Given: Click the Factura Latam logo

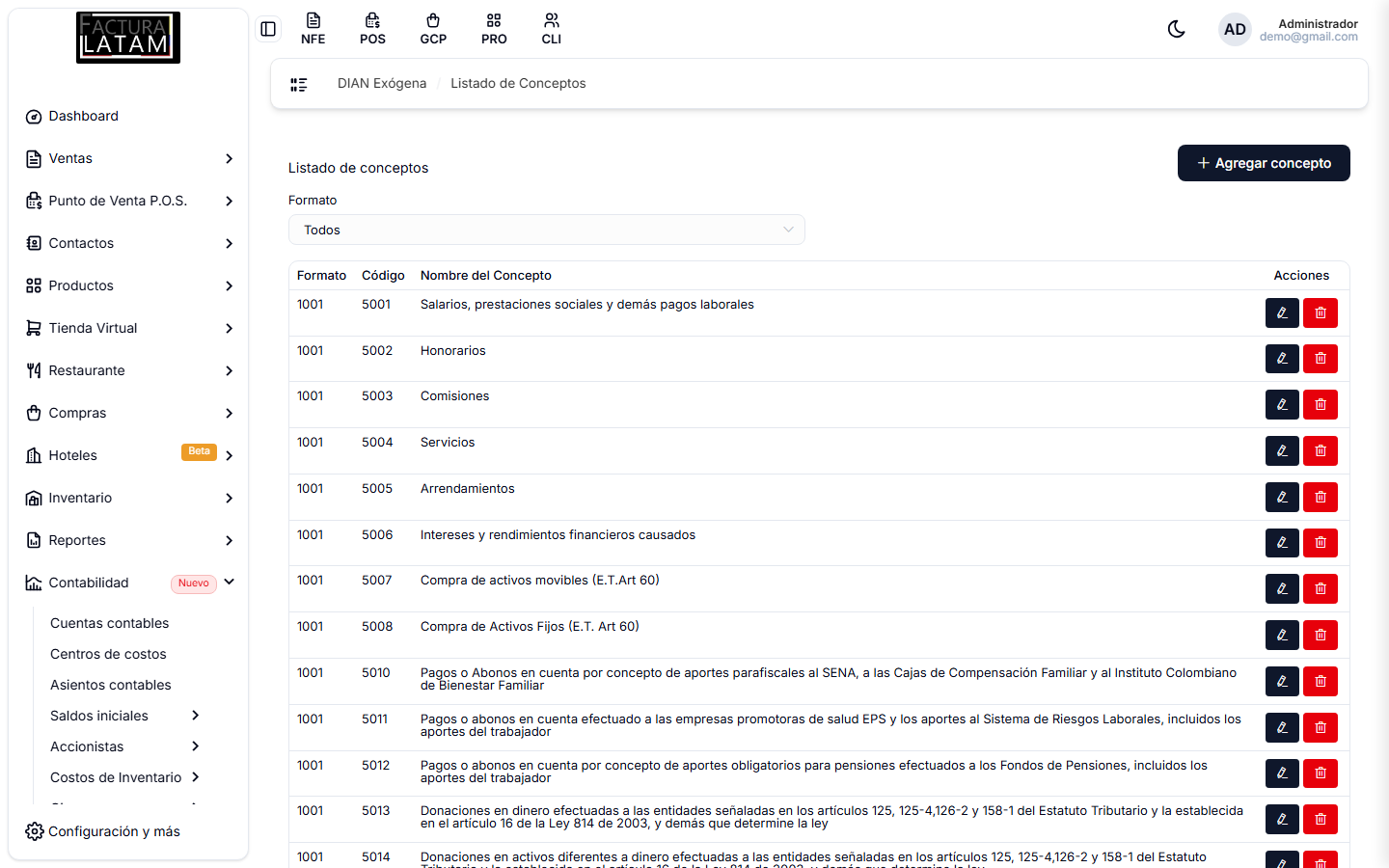Looking at the screenshot, I should pyautogui.click(x=128, y=38).
